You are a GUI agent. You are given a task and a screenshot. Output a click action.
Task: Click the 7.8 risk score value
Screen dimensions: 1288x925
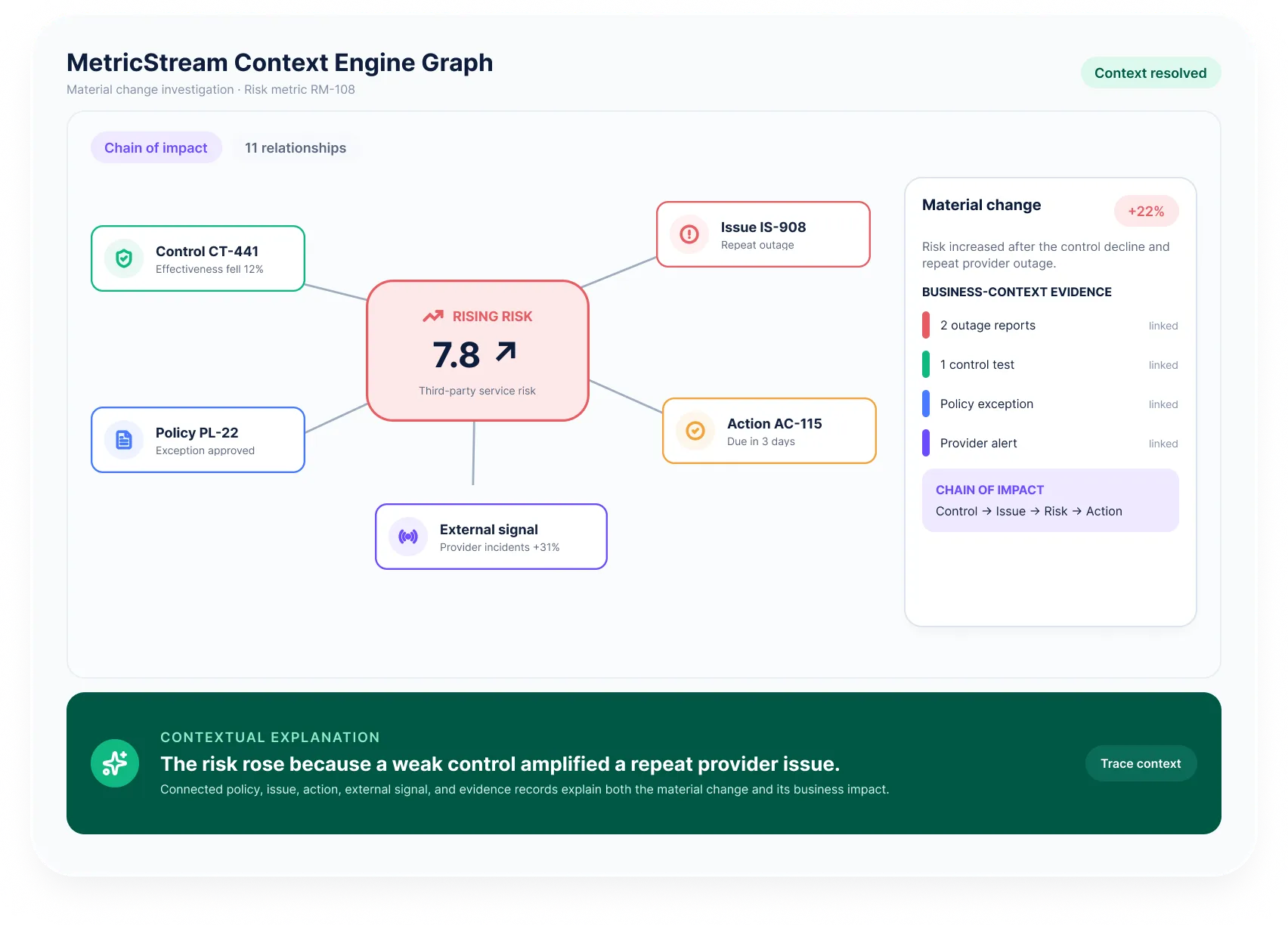pos(457,354)
